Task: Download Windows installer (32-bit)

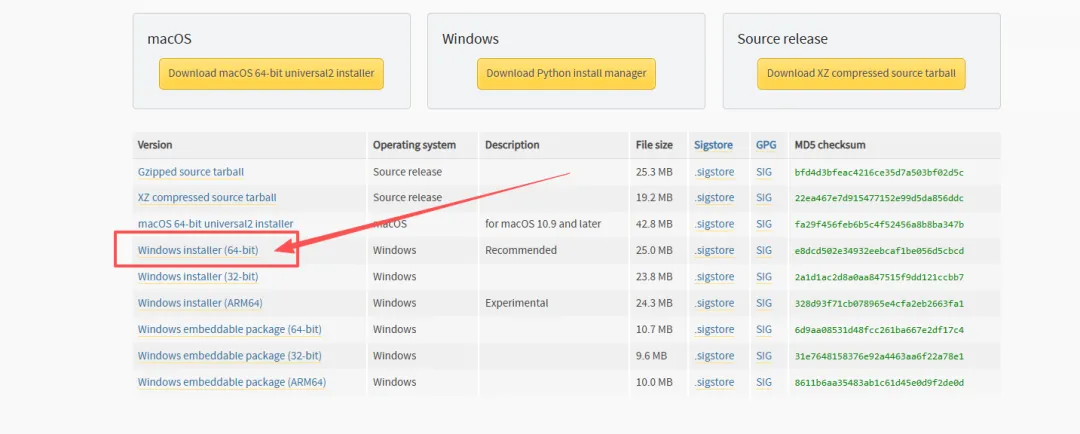Action: (x=198, y=276)
